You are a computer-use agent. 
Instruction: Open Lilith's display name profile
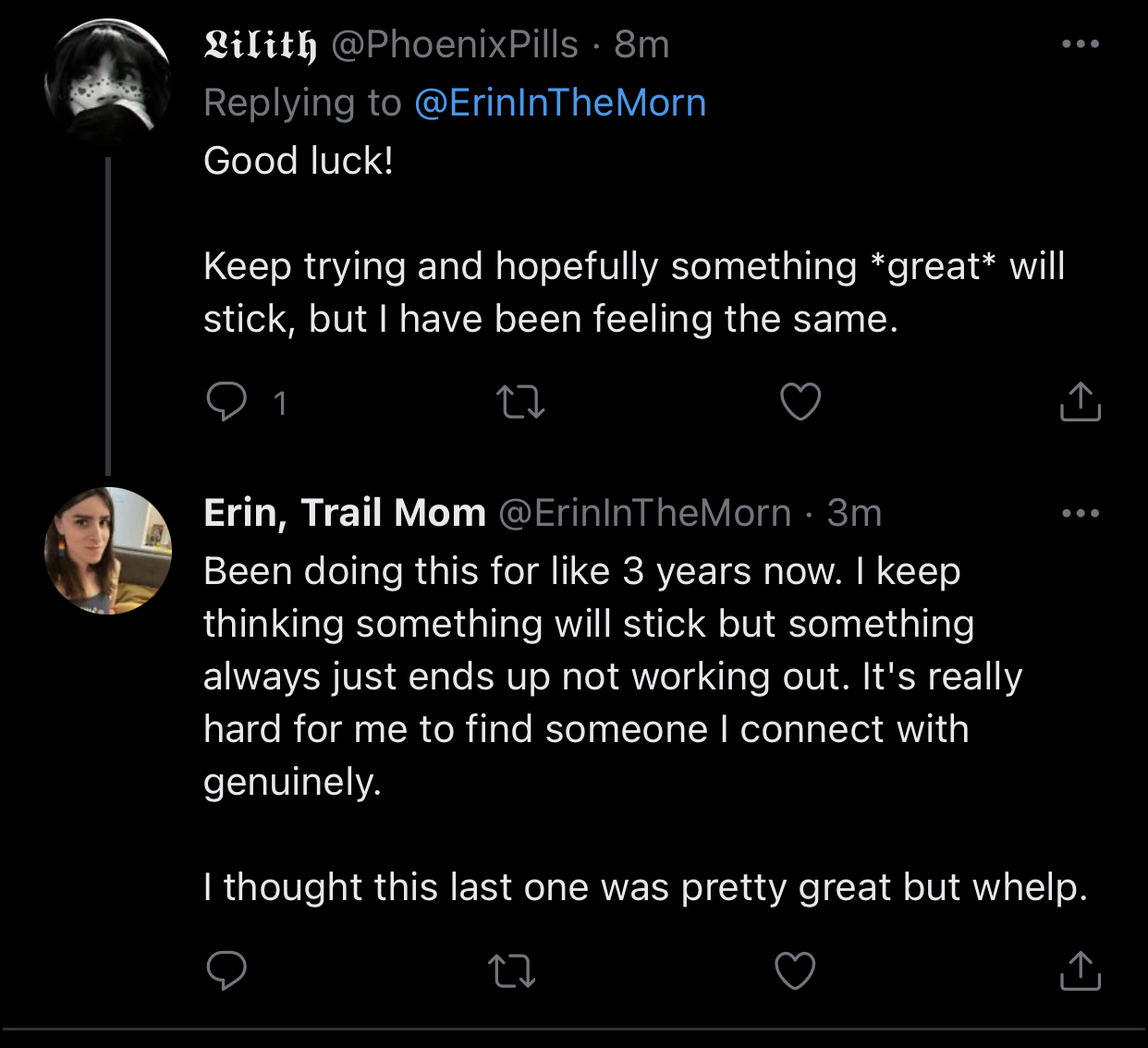(260, 44)
